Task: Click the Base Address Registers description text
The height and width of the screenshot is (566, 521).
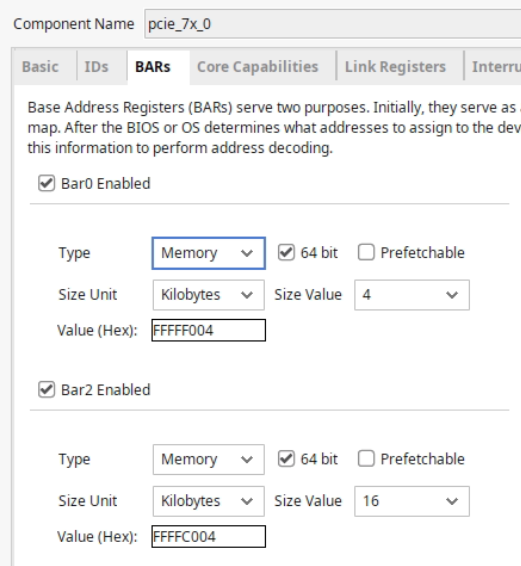Action: point(274,128)
